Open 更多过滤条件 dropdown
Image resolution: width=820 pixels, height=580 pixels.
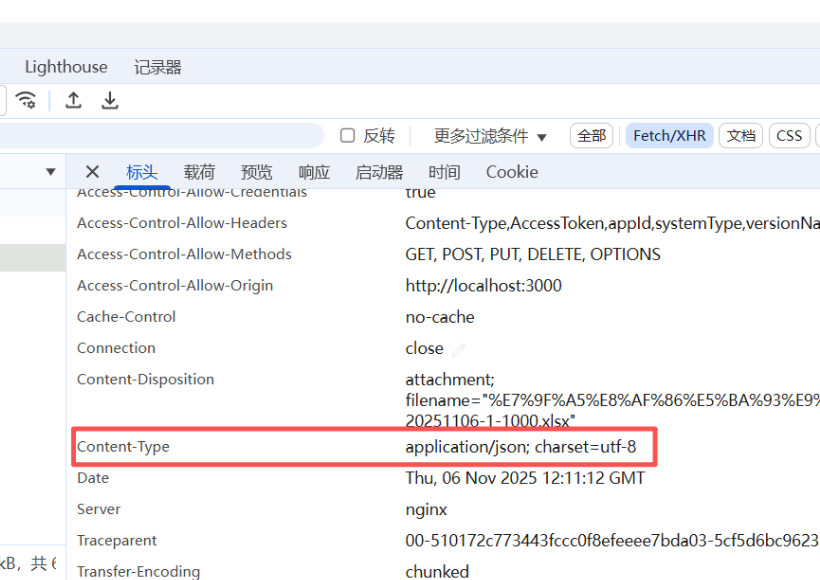coord(490,136)
